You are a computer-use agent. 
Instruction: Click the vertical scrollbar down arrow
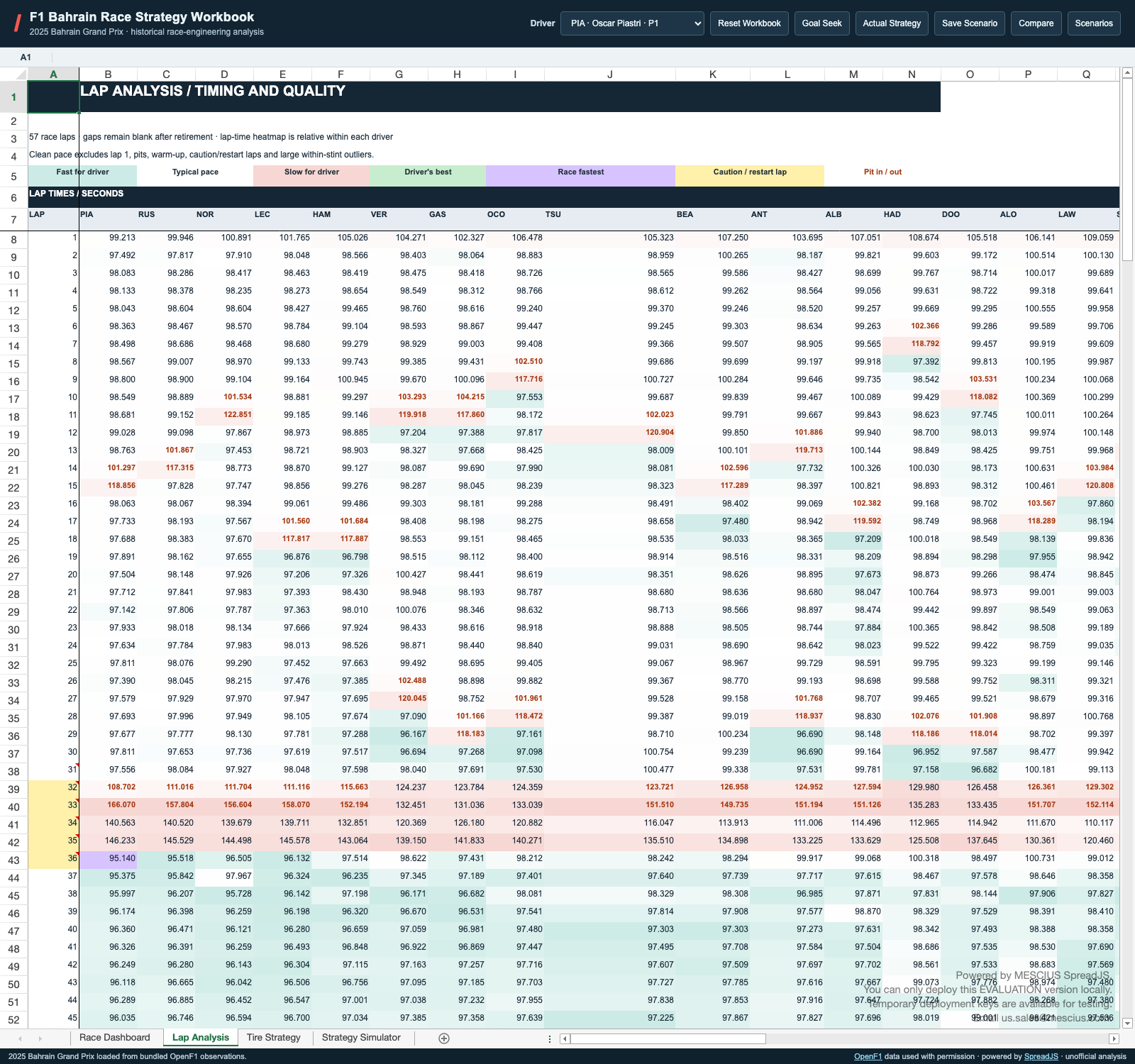click(x=1127, y=1023)
